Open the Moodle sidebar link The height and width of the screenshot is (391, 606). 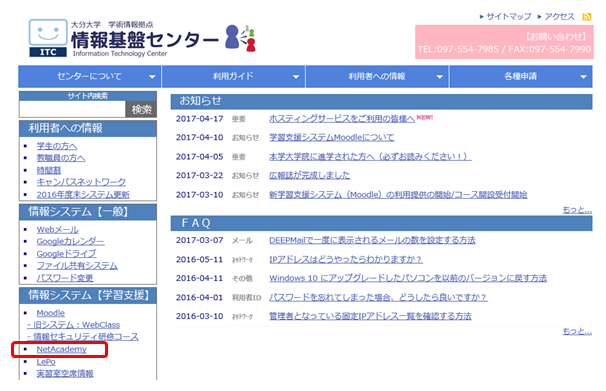pyautogui.click(x=51, y=313)
